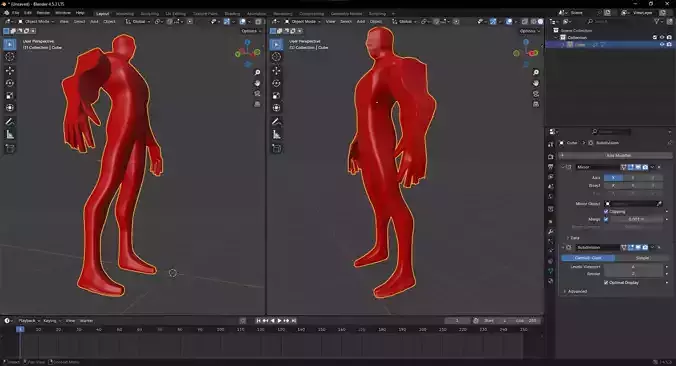Open the Render menu
Image resolution: width=676 pixels, height=366 pixels.
tap(43, 13)
